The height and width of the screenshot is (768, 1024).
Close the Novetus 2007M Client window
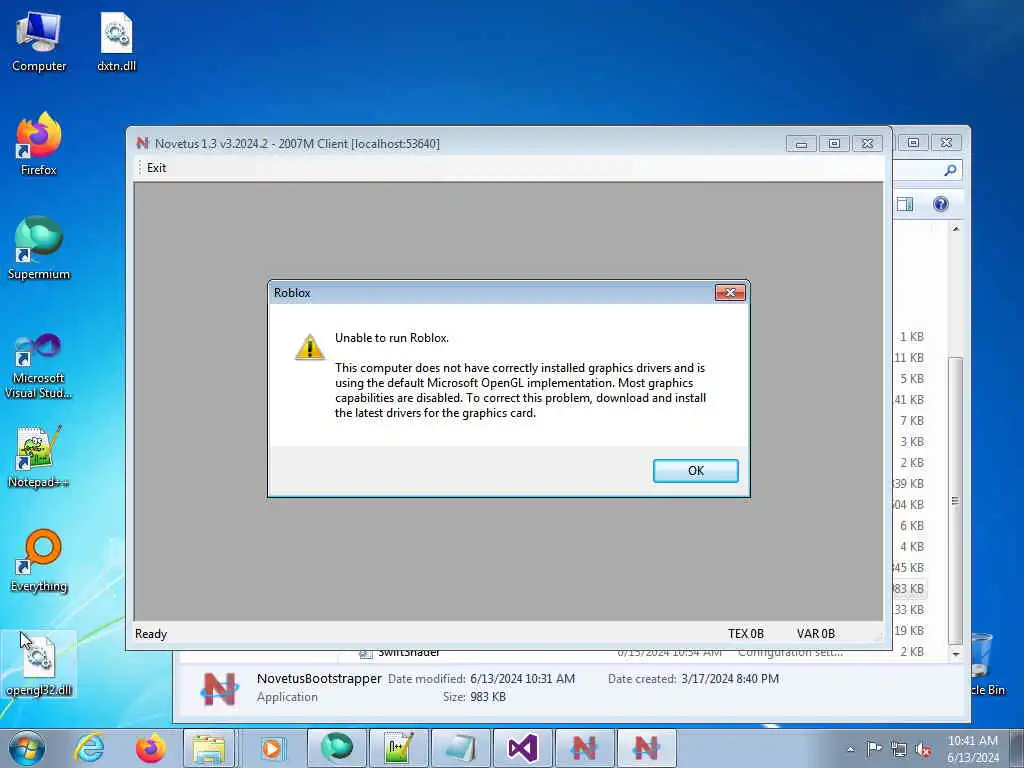point(867,143)
